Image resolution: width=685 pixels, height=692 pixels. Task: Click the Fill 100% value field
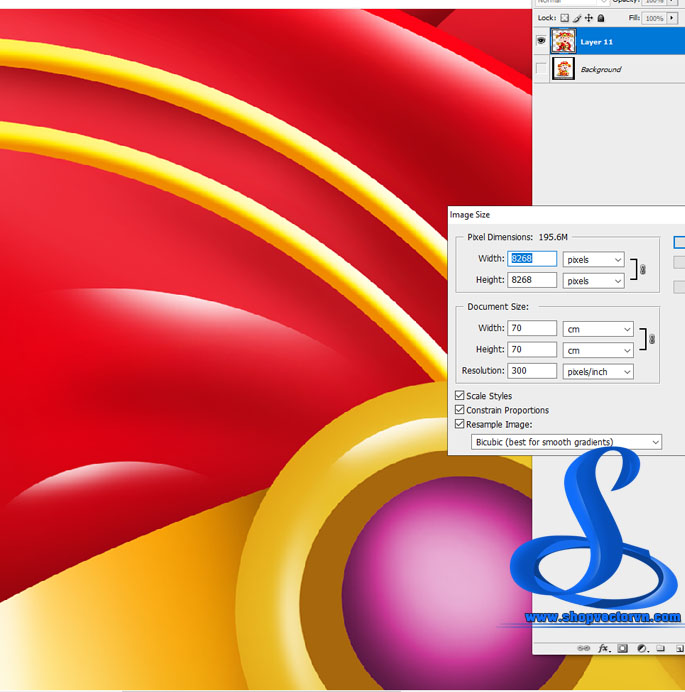654,18
